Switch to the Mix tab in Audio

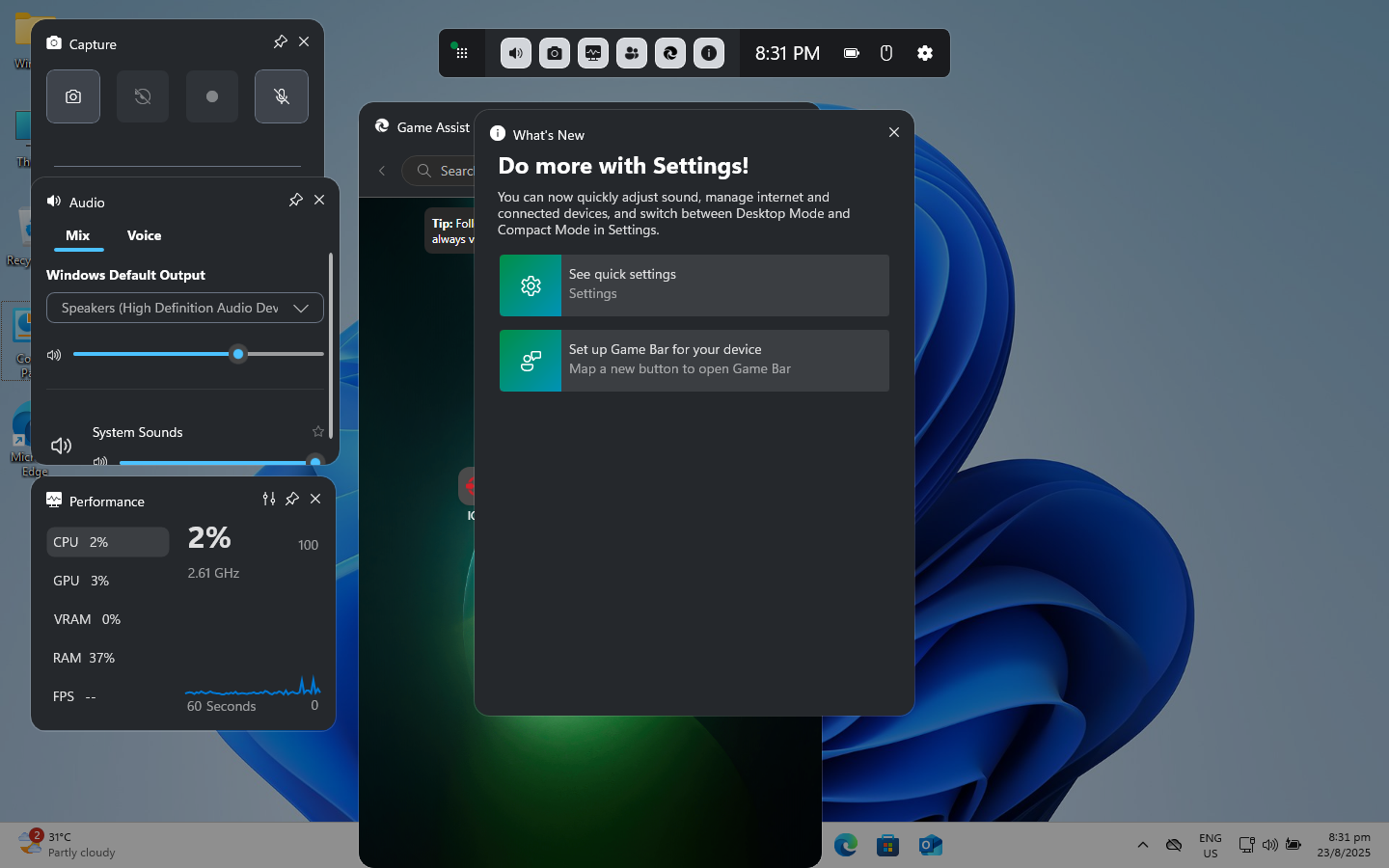[77, 236]
